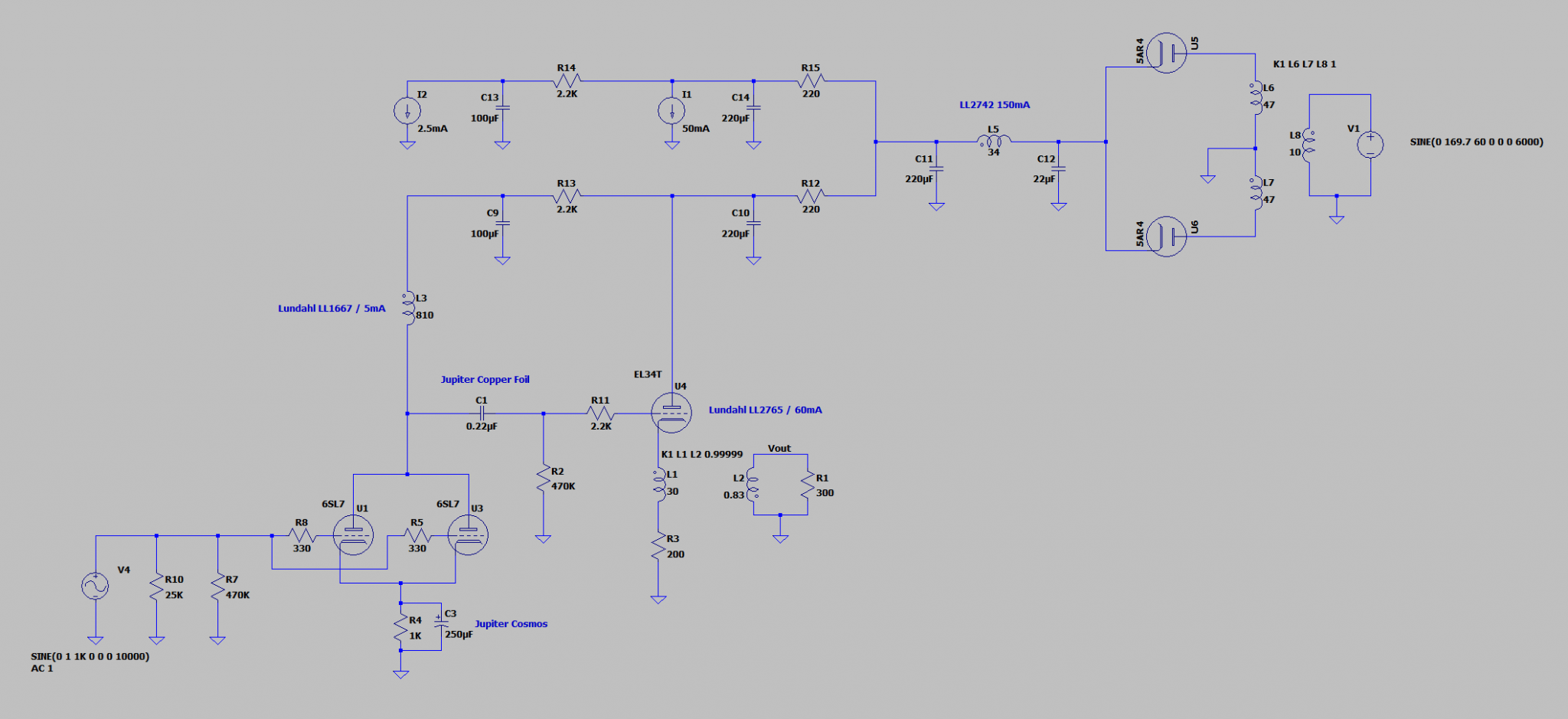Select the 'Lundahl LL2765 / 60mA' comment
1568x719 pixels.
click(765, 410)
